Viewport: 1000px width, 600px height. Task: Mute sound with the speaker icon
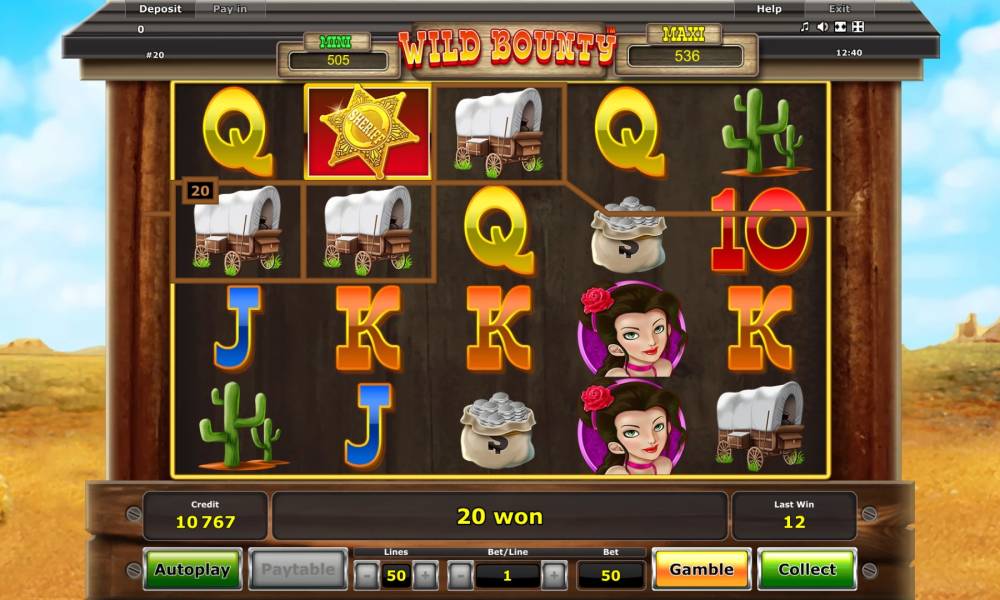click(x=823, y=26)
